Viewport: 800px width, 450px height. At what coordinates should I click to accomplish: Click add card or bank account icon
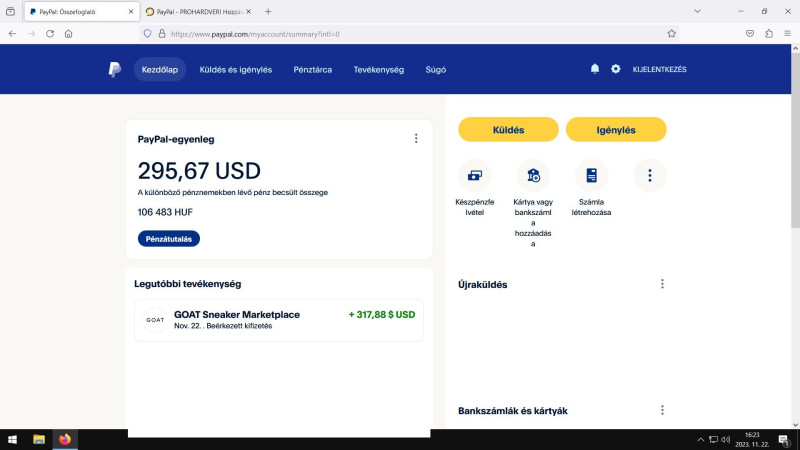point(533,176)
